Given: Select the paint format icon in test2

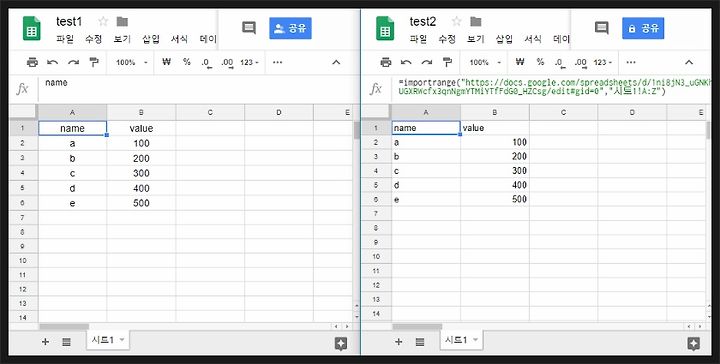Looking at the screenshot, I should click(x=447, y=62).
